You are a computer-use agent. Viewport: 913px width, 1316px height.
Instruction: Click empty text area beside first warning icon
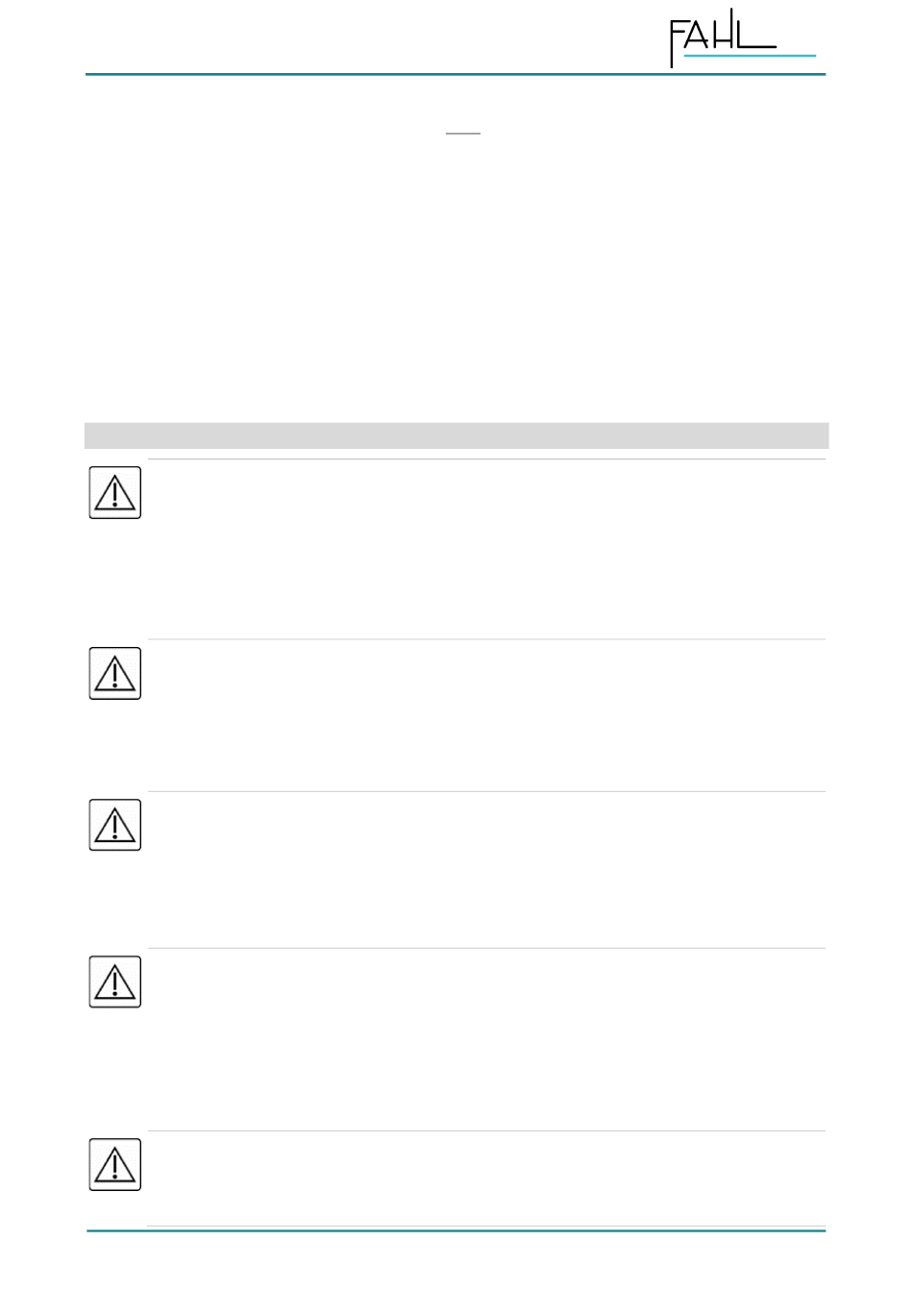tap(486, 549)
